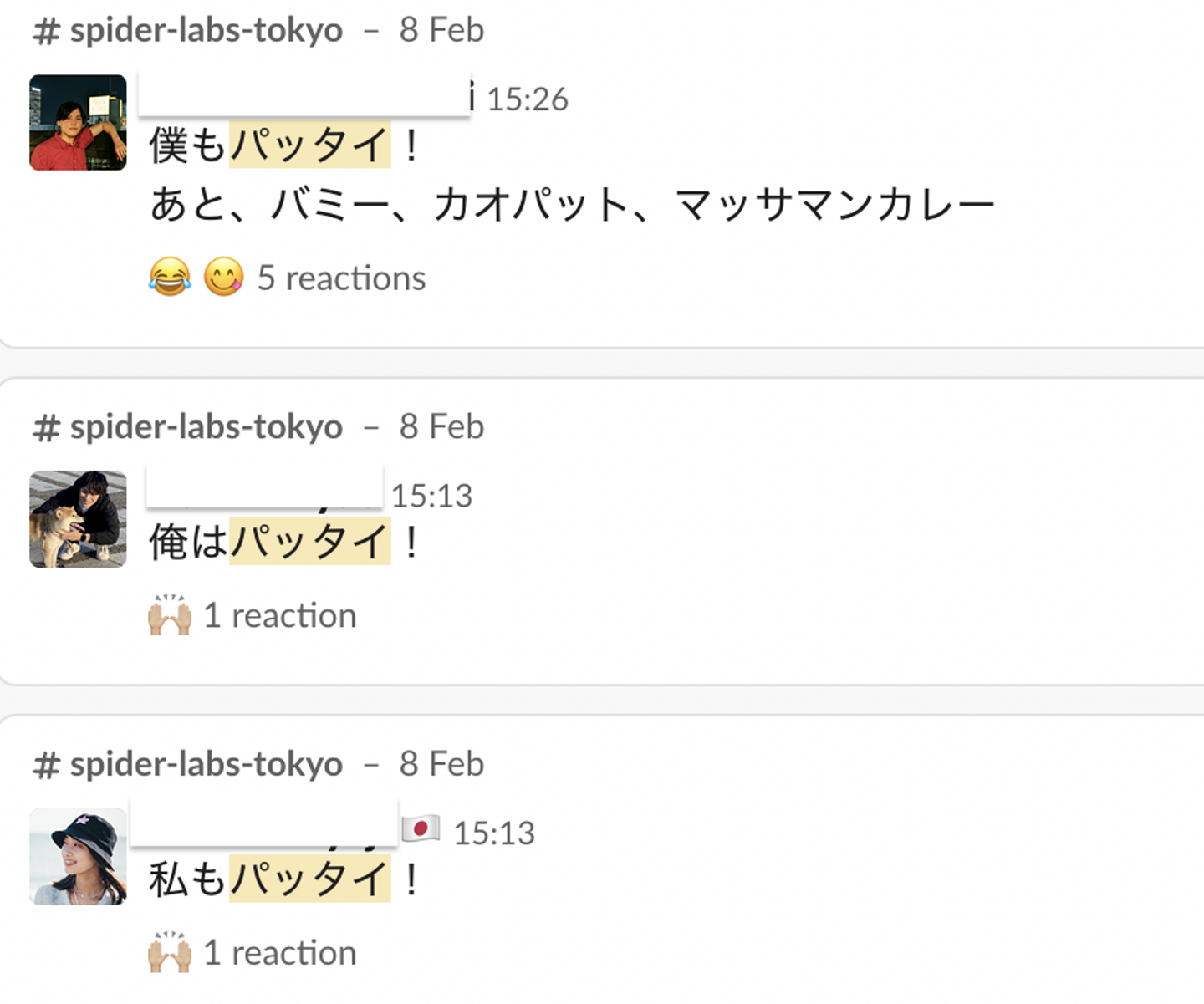Click the 15:13 timestamp beside dog avatar
The image size is (1204, 1004).
[431, 497]
